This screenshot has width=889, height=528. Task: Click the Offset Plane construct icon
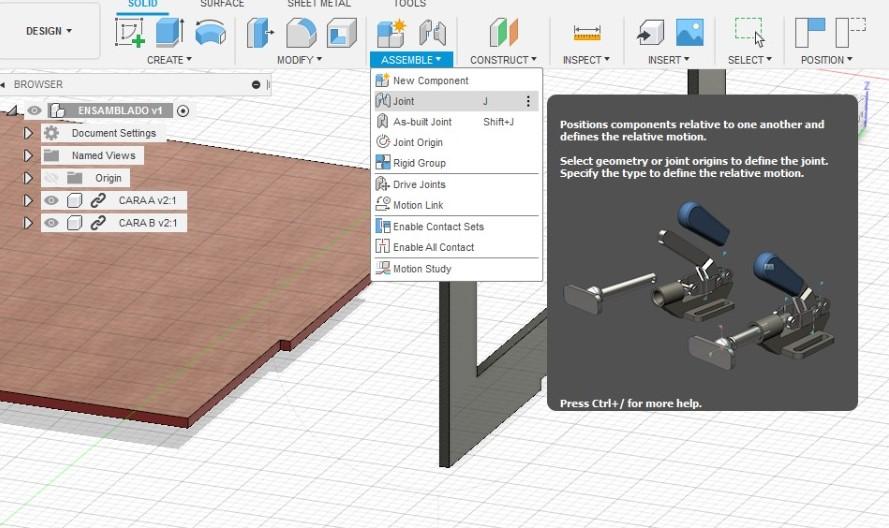point(504,33)
